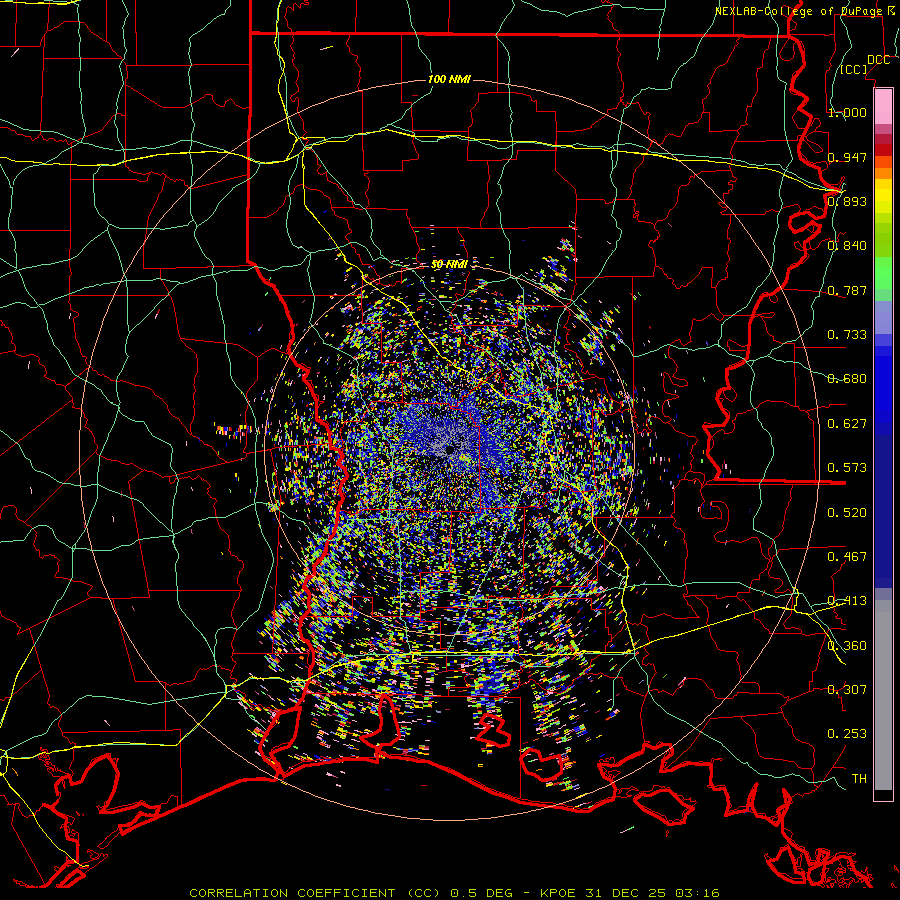Click the 0.733 scale value
This screenshot has height=900, width=900.
coord(847,335)
